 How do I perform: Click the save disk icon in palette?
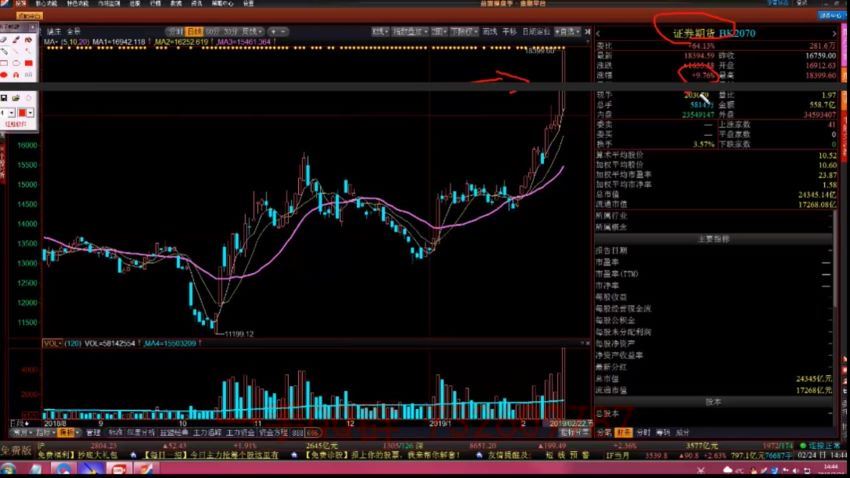click(x=4, y=98)
